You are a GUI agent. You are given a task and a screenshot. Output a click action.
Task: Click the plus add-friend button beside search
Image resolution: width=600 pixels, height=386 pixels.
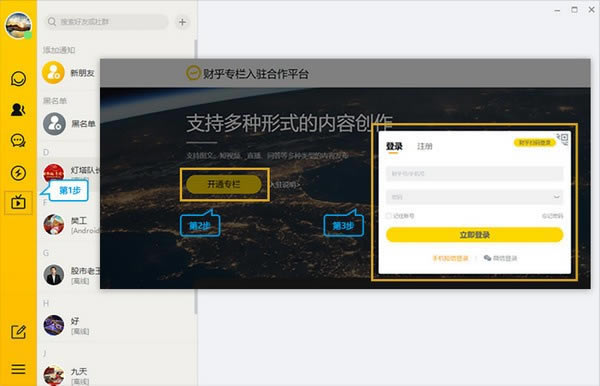click(183, 22)
